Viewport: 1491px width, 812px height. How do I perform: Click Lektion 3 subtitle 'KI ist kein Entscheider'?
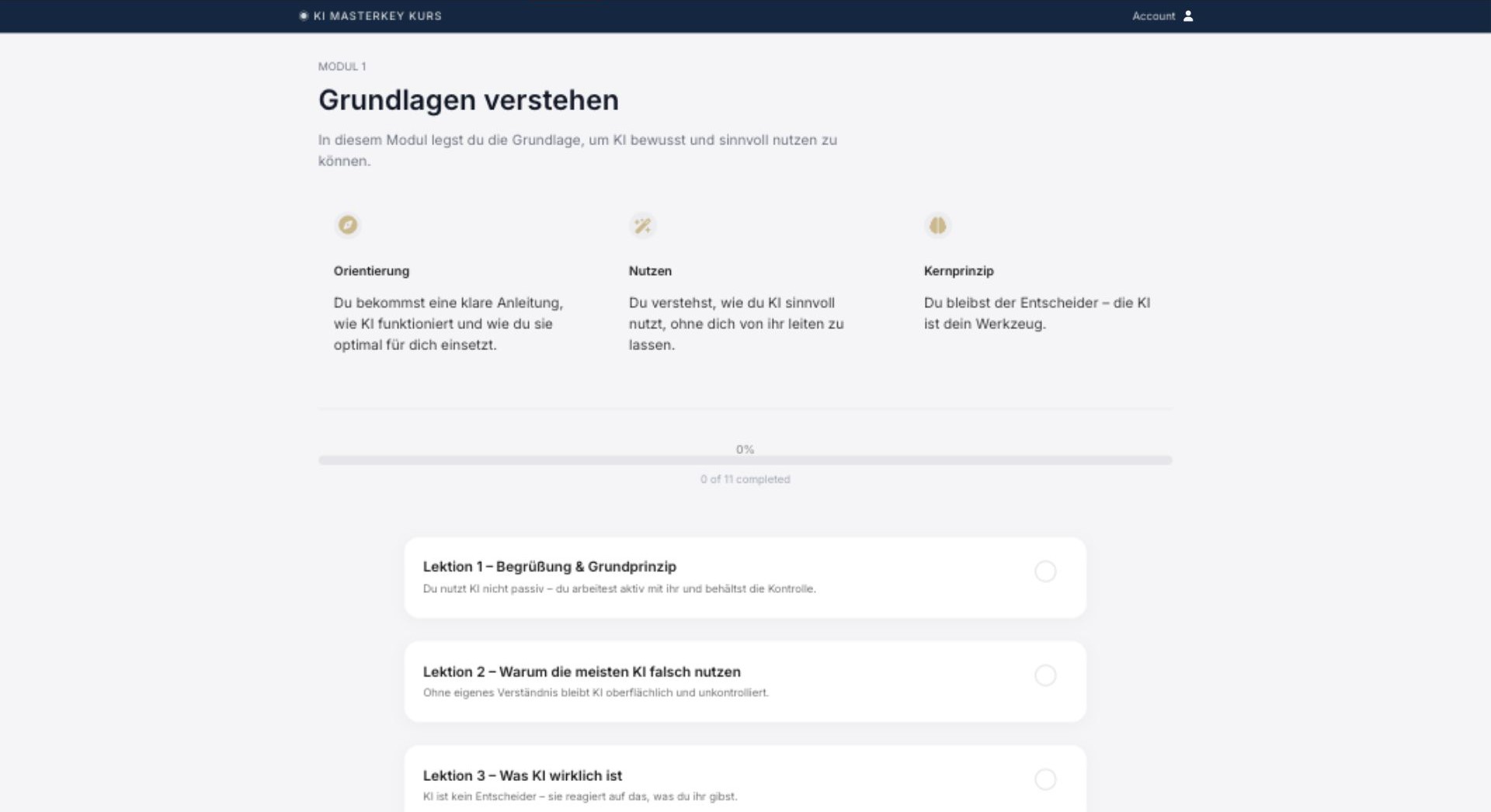click(x=580, y=796)
